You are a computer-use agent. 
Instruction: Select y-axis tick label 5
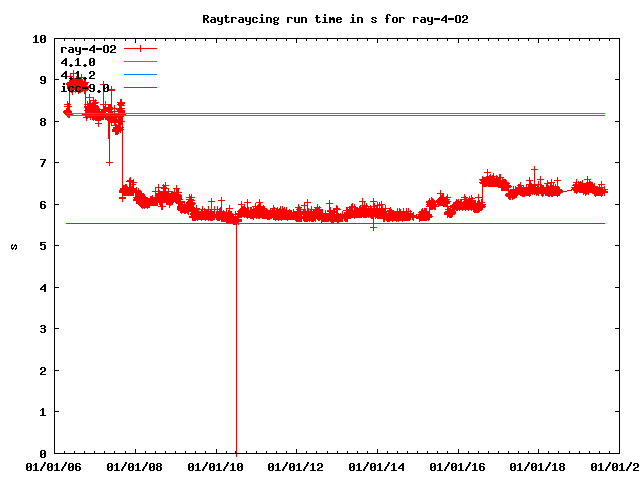[42, 246]
